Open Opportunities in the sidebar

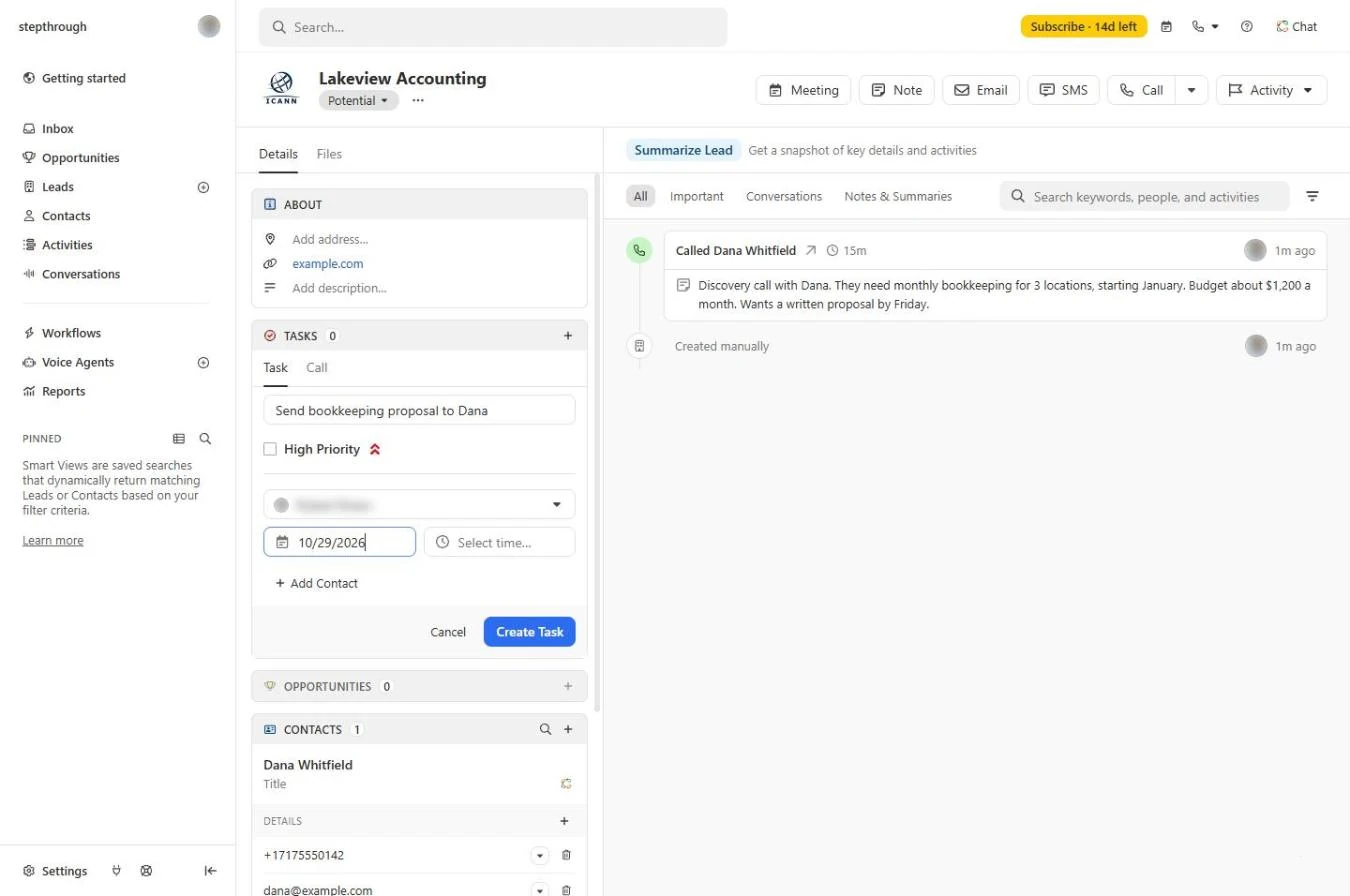click(x=81, y=158)
